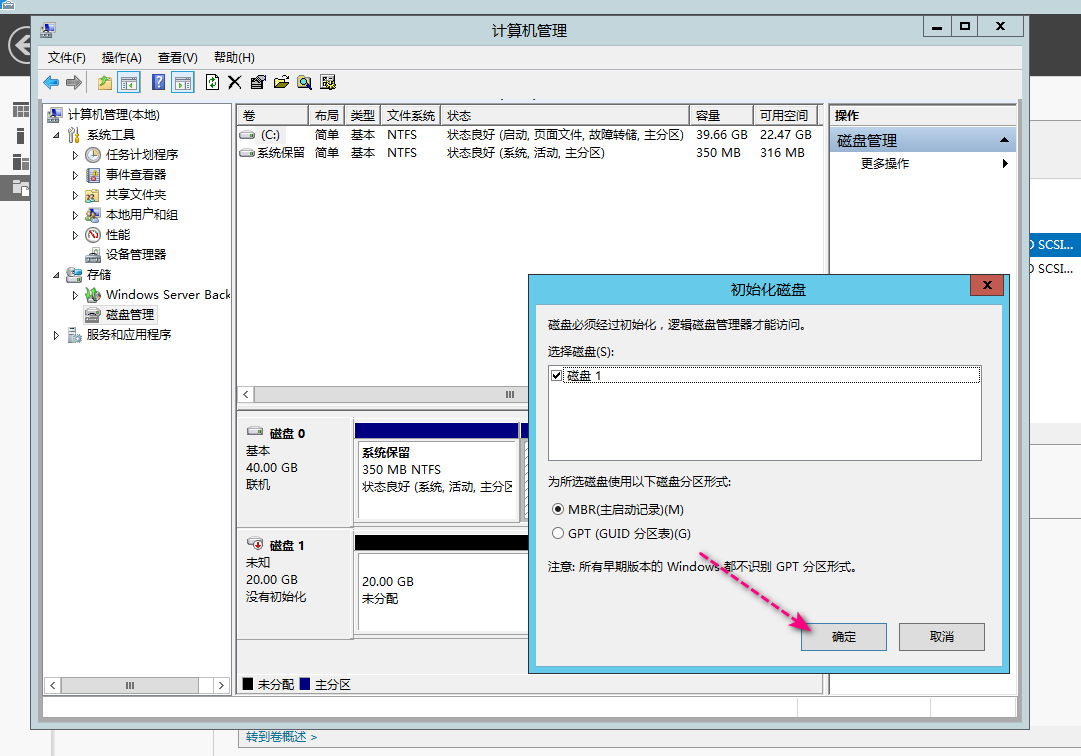The width and height of the screenshot is (1081, 756).
Task: Select 磁盘管理 in the tree
Action: click(x=130, y=315)
